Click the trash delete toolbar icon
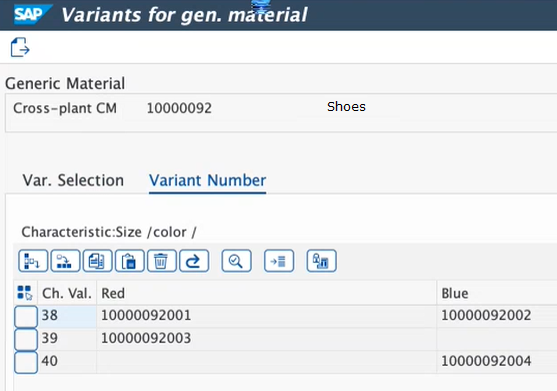 [162, 261]
